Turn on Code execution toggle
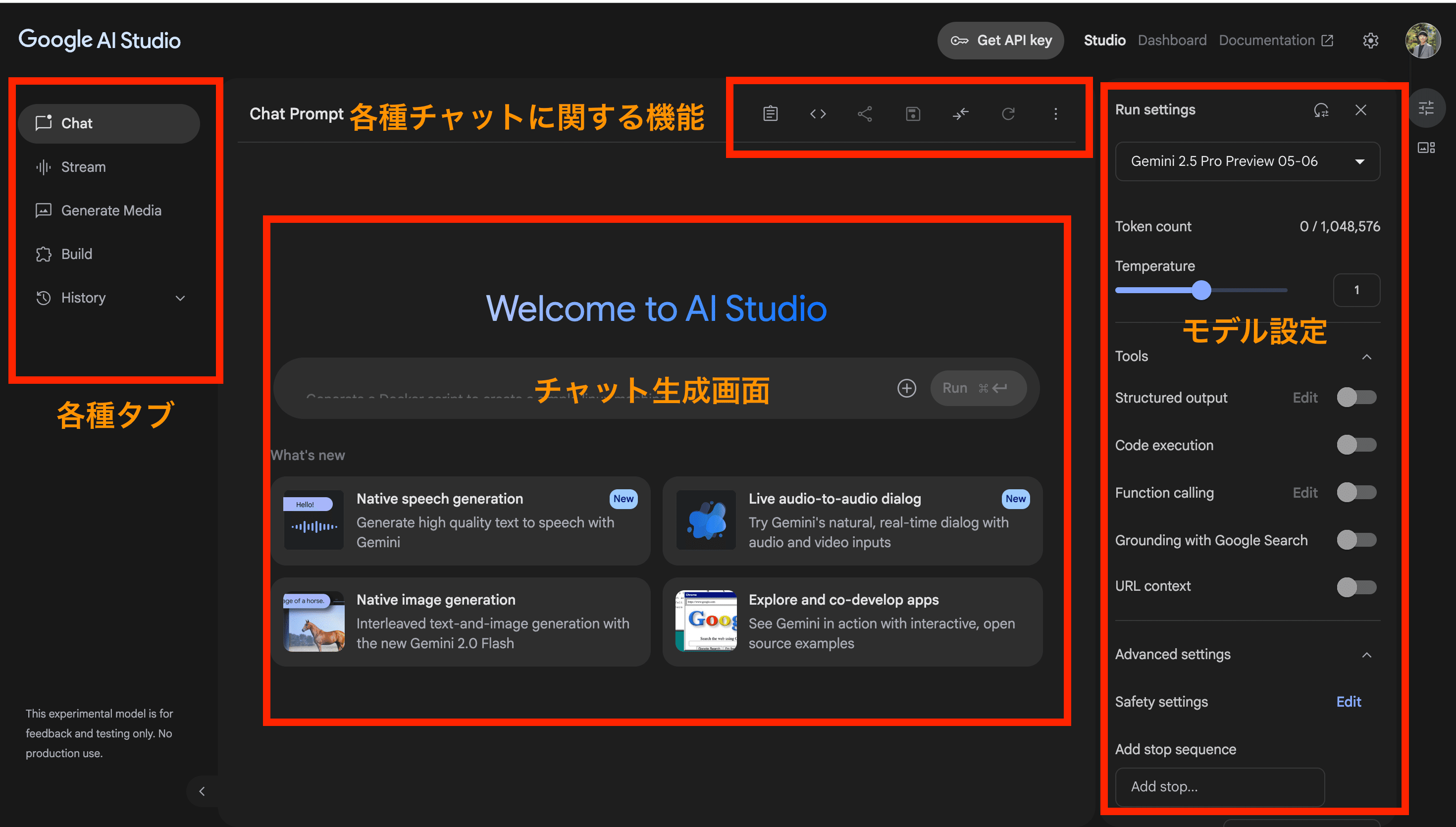Image resolution: width=1456 pixels, height=827 pixels. click(1356, 445)
